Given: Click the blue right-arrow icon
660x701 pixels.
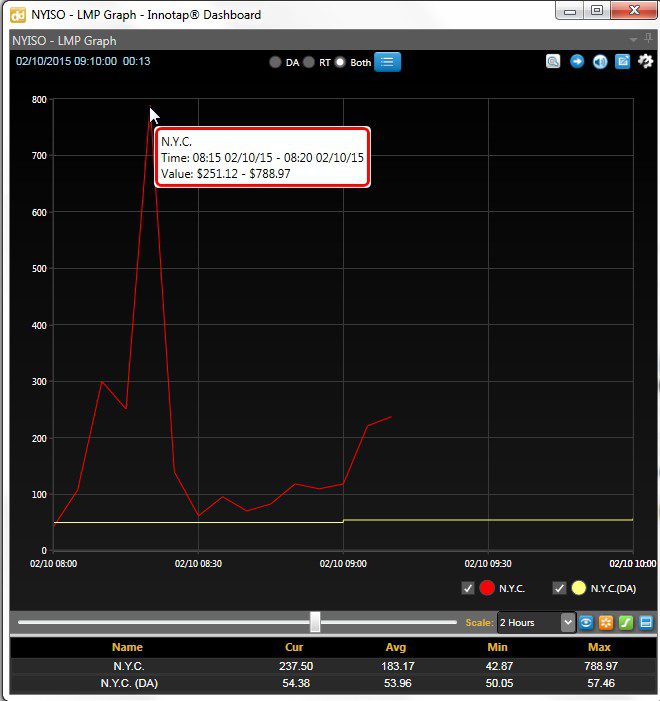Looking at the screenshot, I should [x=577, y=62].
